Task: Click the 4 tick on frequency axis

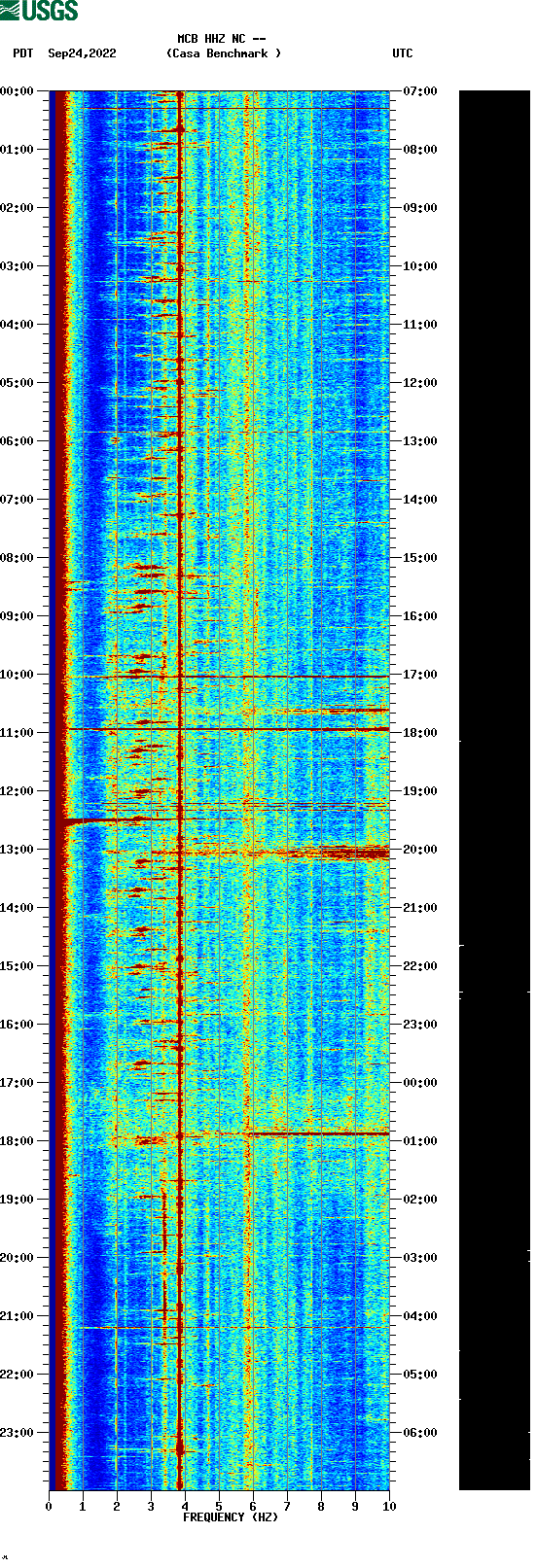Action: click(x=185, y=1507)
